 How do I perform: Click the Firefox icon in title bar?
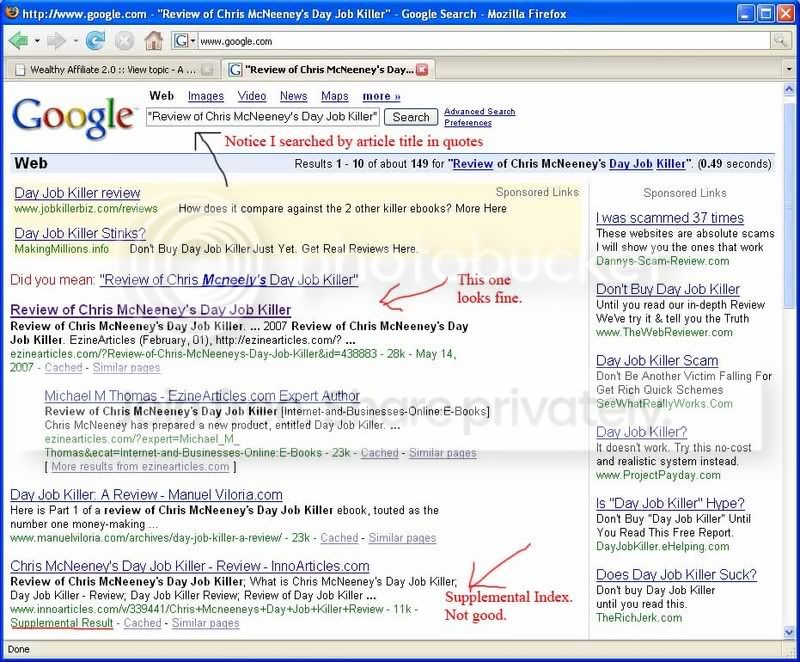12,12
